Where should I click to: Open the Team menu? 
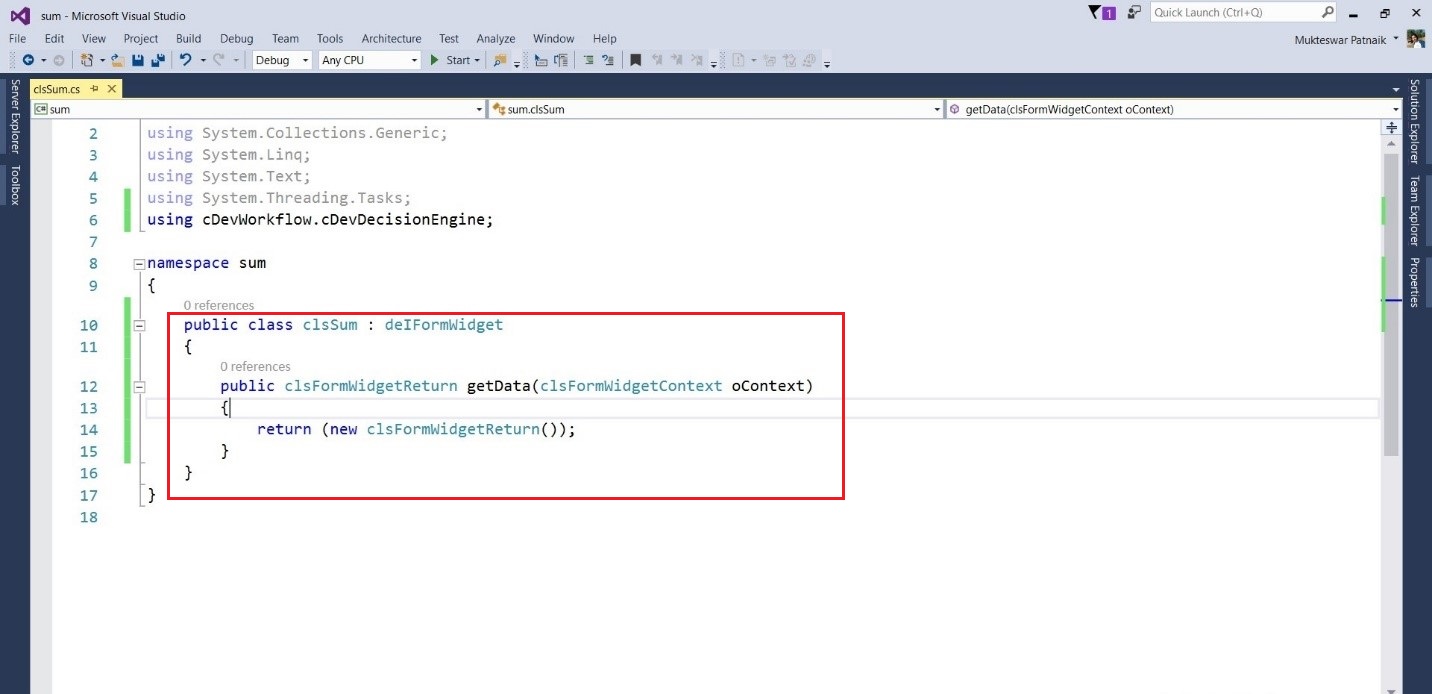click(285, 39)
